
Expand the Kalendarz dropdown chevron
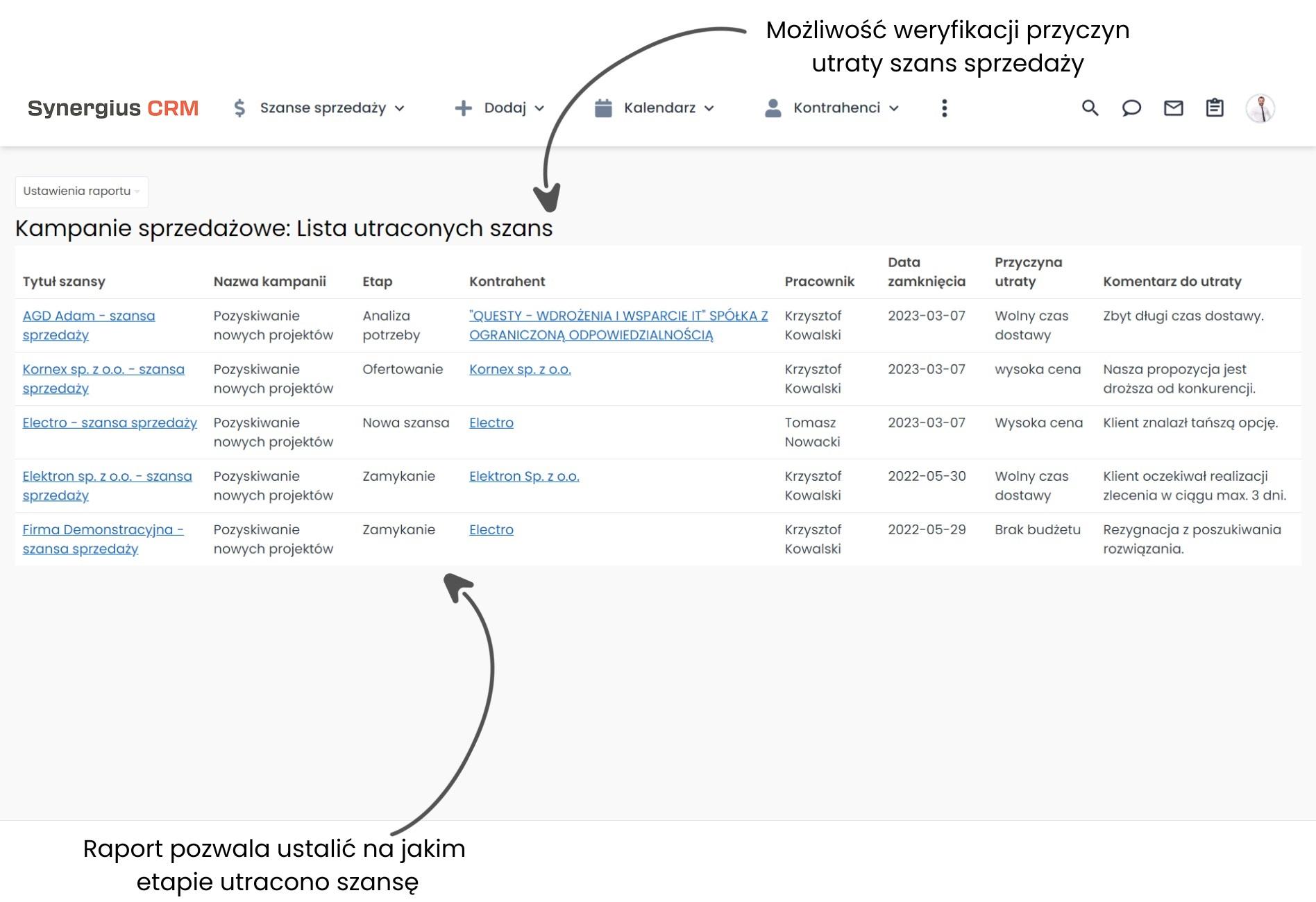click(x=709, y=109)
